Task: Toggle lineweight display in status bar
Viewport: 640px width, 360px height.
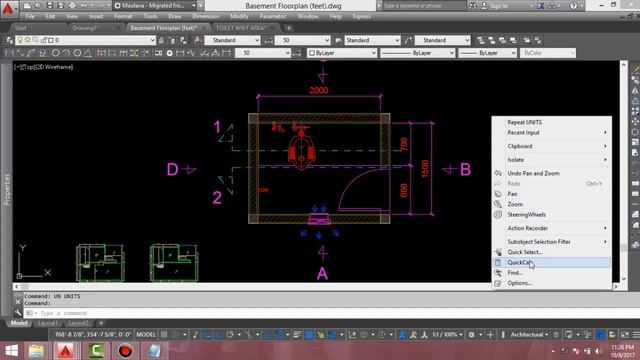Action: click(297, 335)
